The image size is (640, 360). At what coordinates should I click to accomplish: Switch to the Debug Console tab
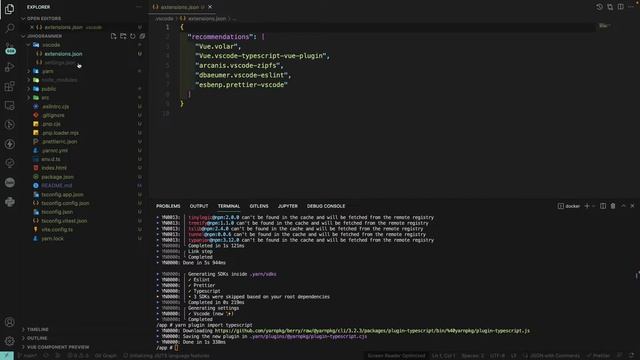pyautogui.click(x=326, y=206)
